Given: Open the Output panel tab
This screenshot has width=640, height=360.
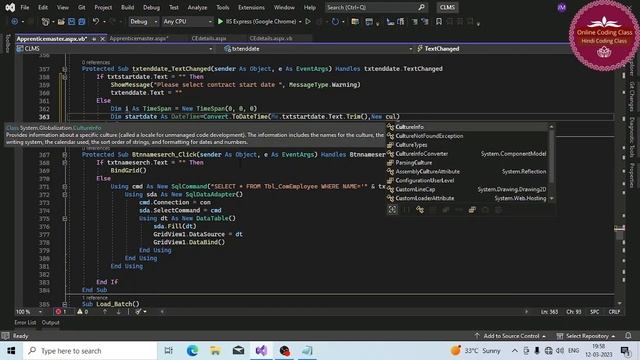Looking at the screenshot, I should 51,322.
